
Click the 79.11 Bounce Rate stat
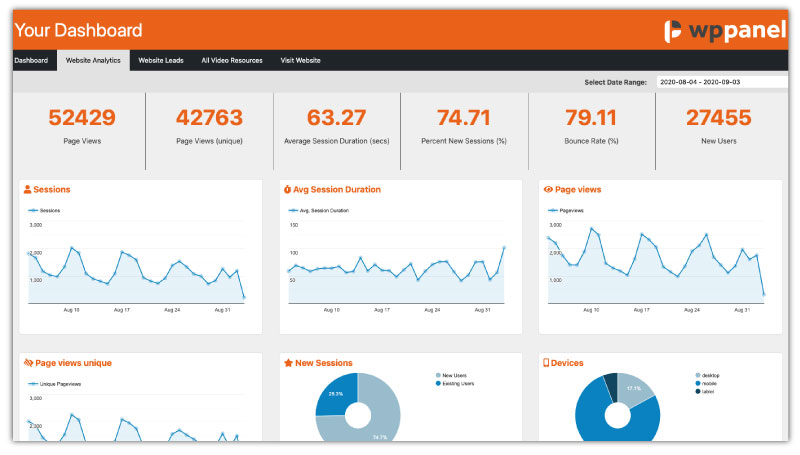[x=591, y=126]
